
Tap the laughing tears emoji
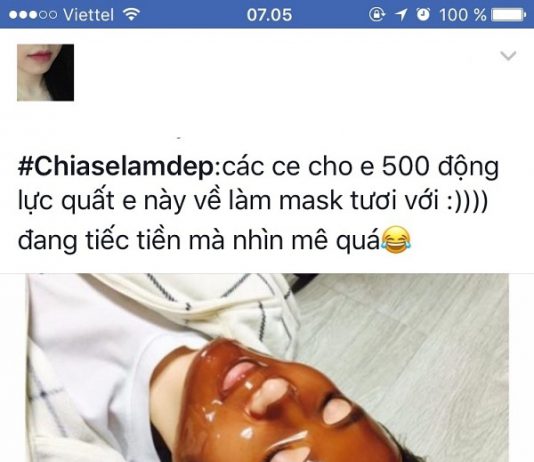396,239
